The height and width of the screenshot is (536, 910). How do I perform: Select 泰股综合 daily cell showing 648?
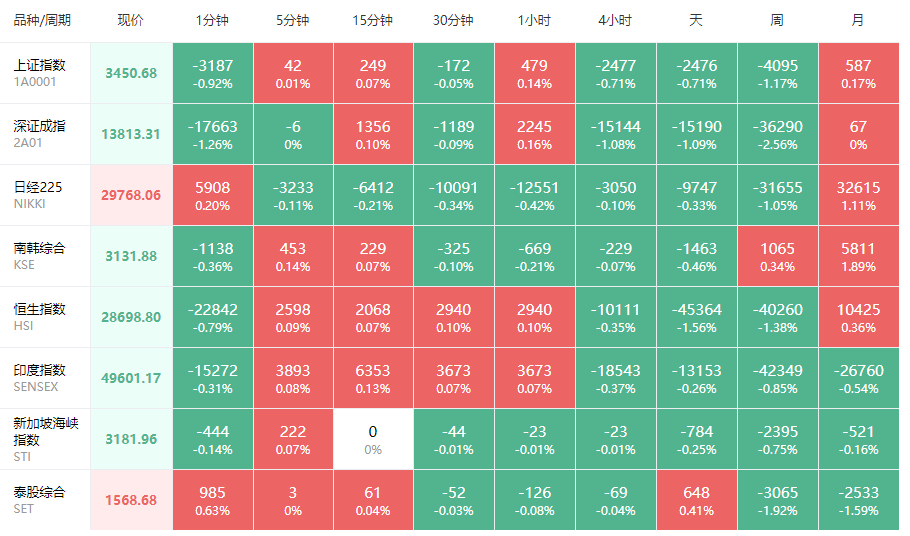click(696, 500)
